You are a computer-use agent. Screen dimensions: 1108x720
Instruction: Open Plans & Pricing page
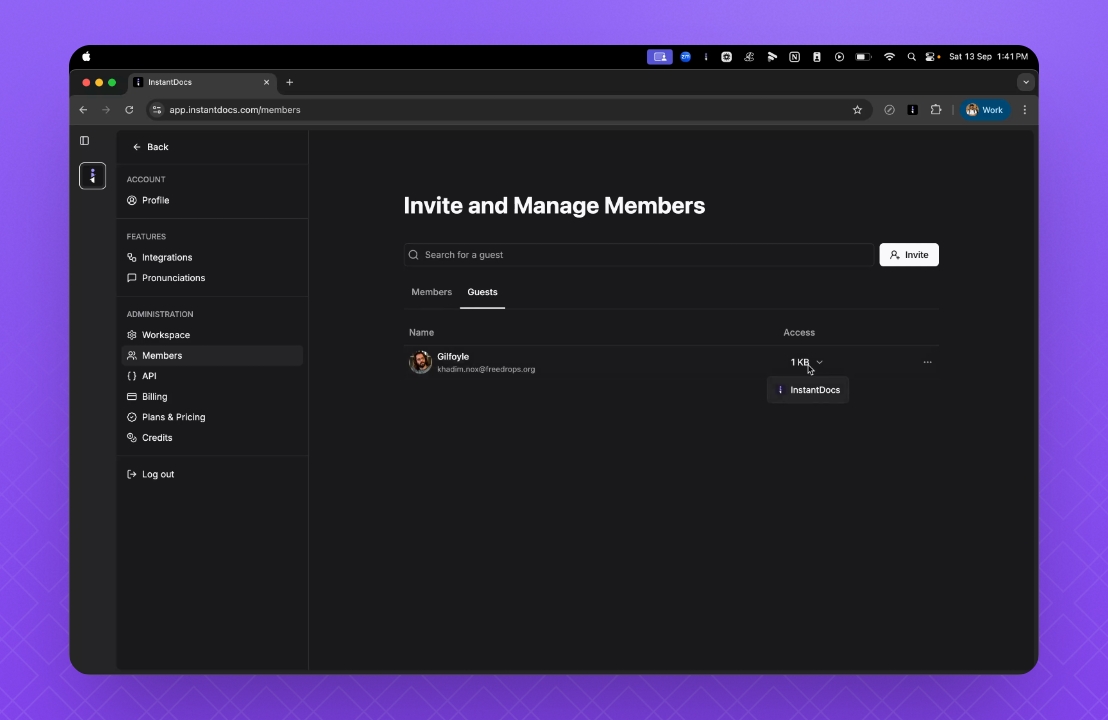click(173, 417)
